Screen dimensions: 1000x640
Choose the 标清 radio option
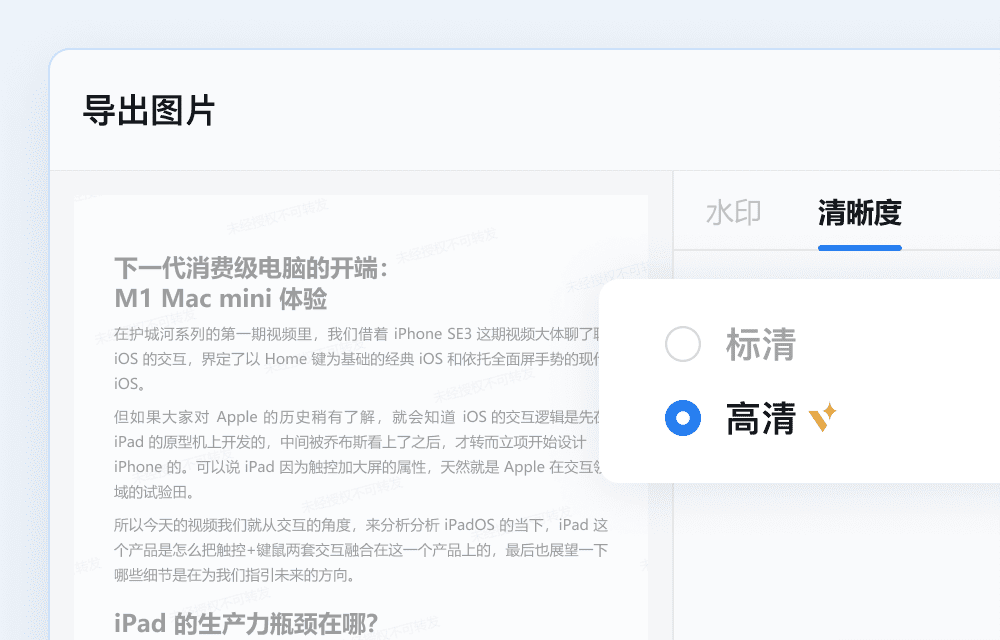click(x=682, y=344)
